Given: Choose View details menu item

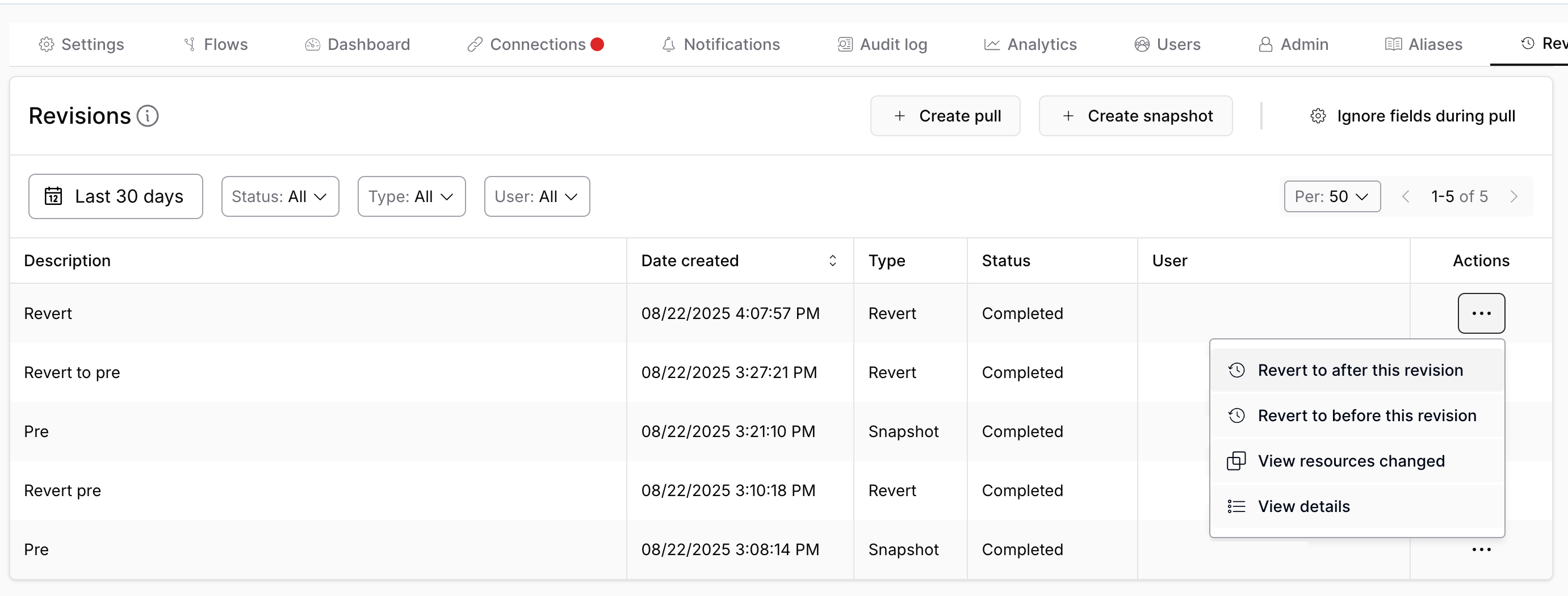Looking at the screenshot, I should [x=1357, y=506].
